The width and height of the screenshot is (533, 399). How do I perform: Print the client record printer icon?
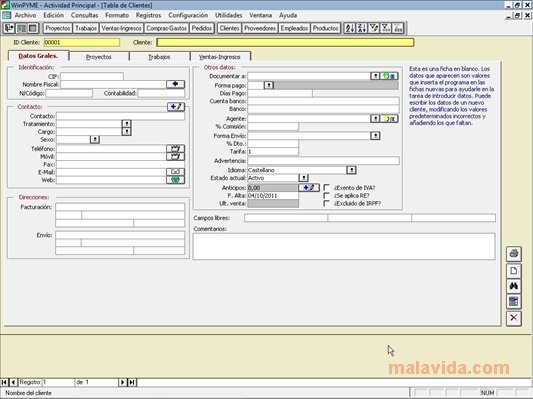pyautogui.click(x=514, y=254)
